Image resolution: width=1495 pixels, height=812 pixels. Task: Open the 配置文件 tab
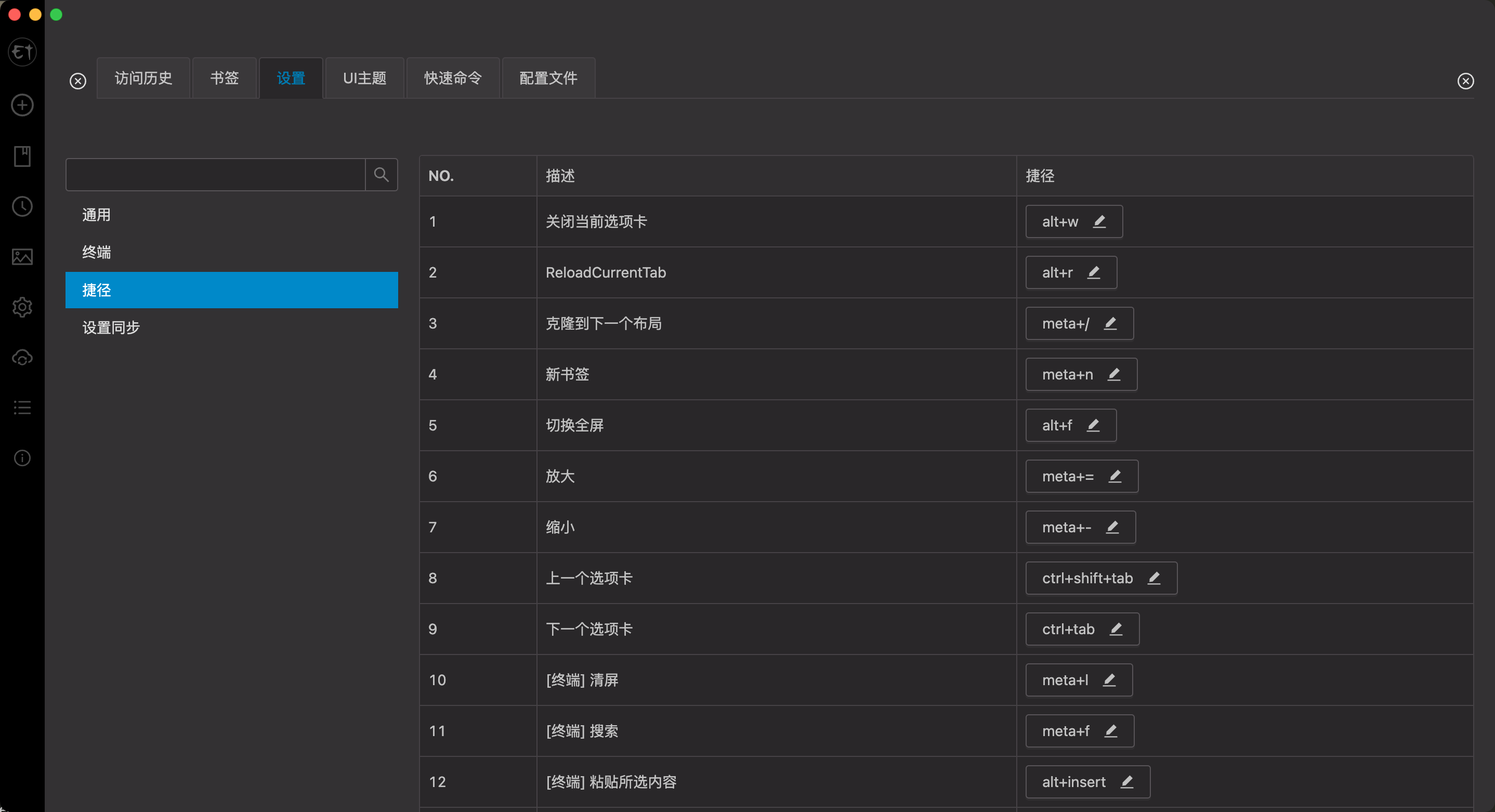pyautogui.click(x=548, y=78)
